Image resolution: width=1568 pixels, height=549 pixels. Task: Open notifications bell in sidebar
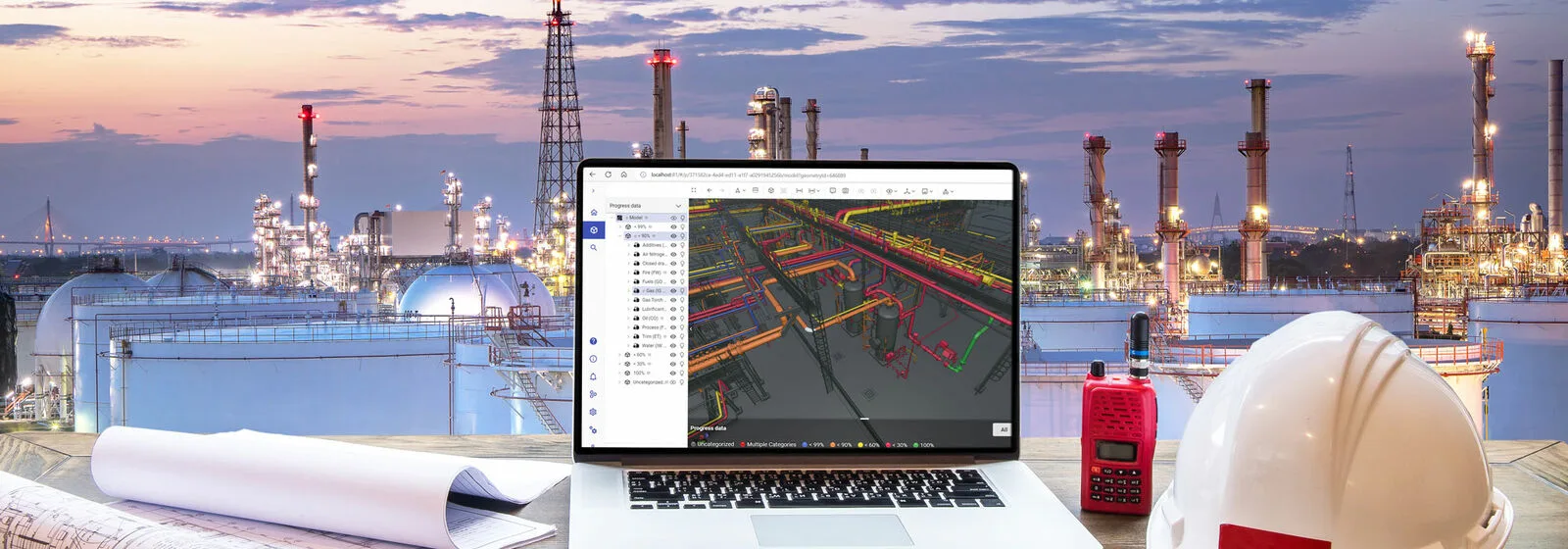pos(593,376)
